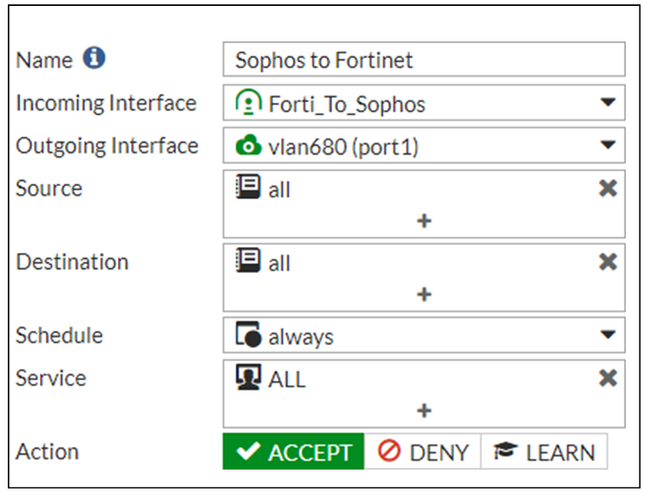Click the 'always' schedule icon
This screenshot has height=498, width=650.
pyautogui.click(x=247, y=336)
